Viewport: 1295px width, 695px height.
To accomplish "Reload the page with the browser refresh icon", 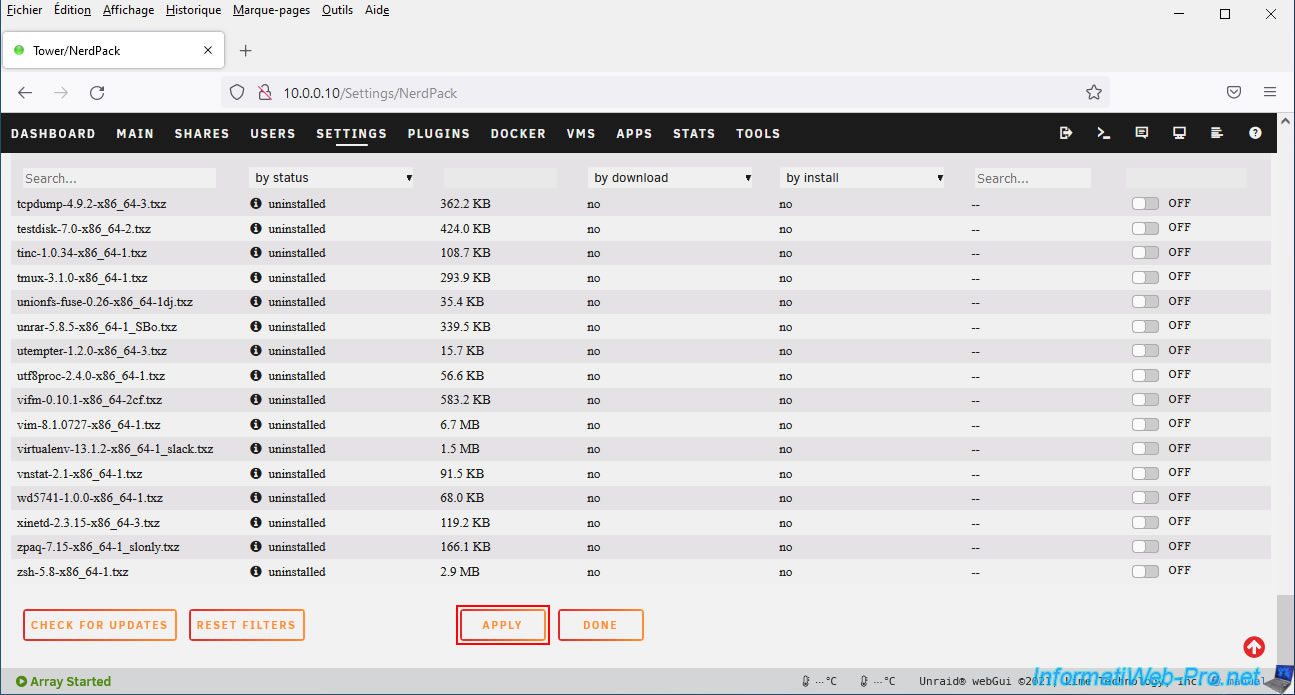I will [97, 93].
